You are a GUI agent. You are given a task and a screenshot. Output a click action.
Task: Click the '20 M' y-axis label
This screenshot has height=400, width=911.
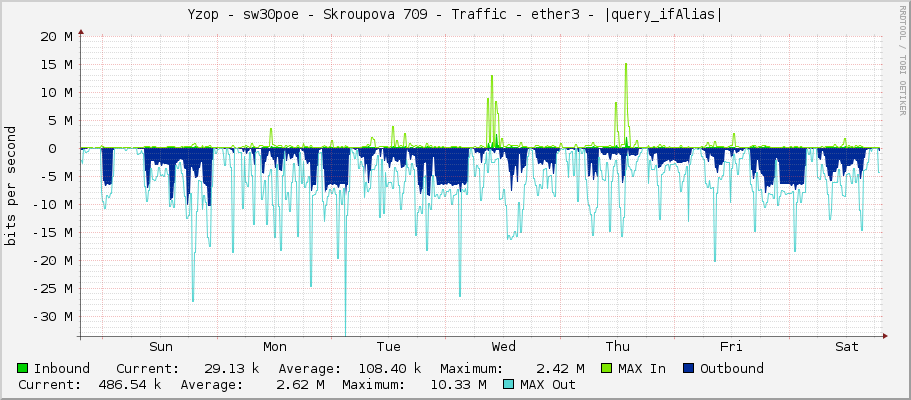tap(56, 37)
